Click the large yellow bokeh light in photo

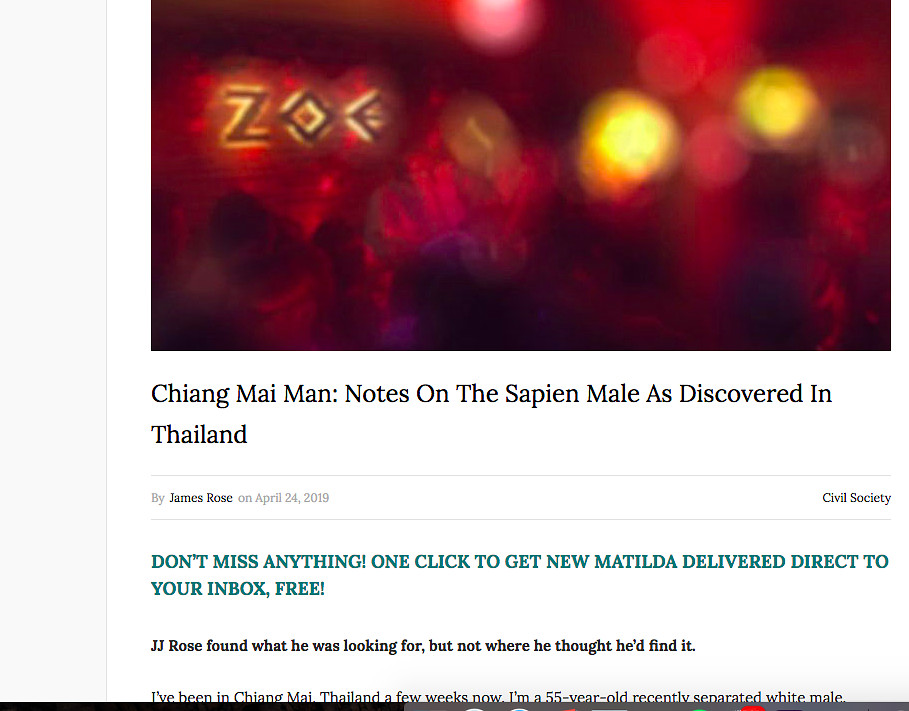click(626, 143)
